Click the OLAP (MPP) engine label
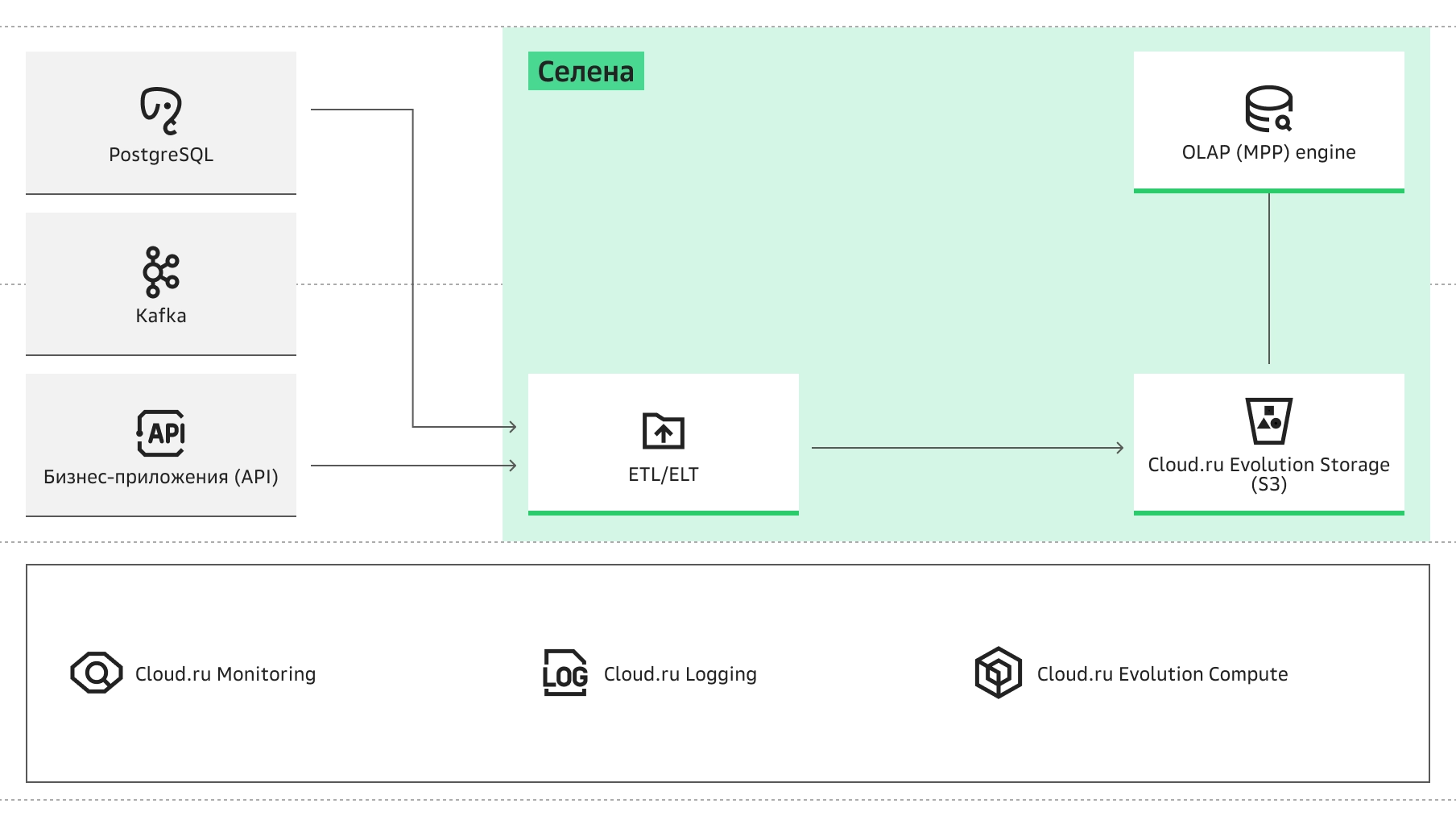 point(1269,152)
